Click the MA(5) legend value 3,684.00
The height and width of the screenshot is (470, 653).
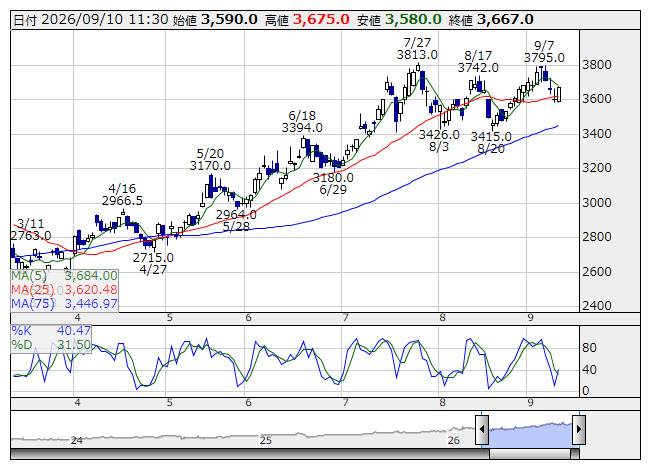(x=91, y=276)
